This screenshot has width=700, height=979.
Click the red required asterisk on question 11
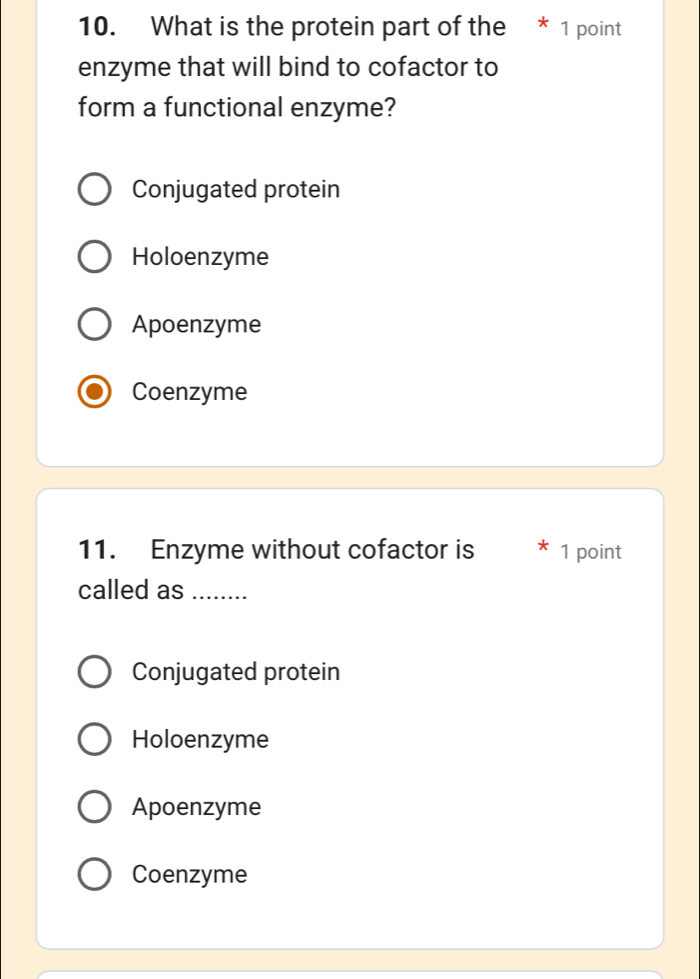(541, 549)
